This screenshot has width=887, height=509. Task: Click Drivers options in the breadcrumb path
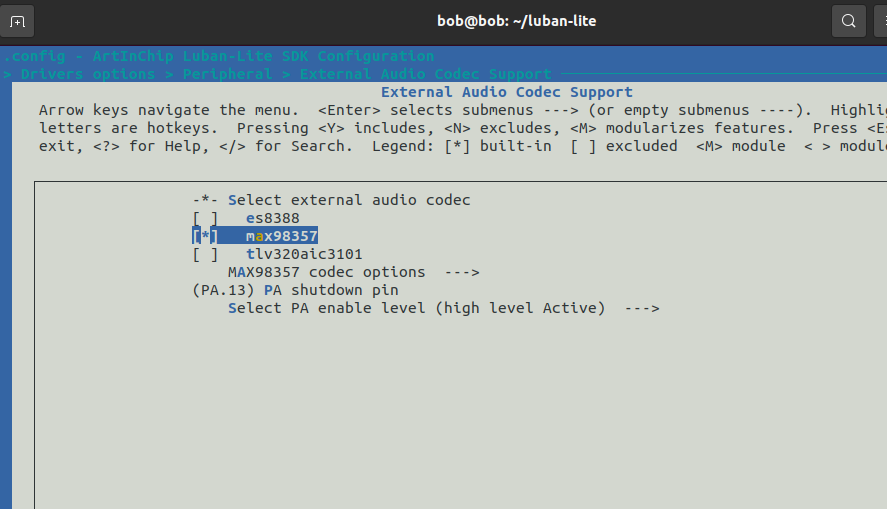[88, 74]
